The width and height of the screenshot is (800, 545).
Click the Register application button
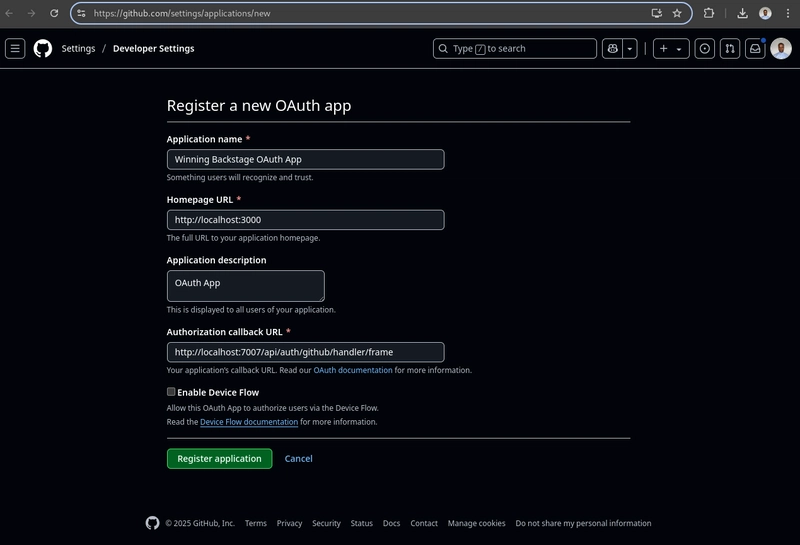[x=219, y=458]
